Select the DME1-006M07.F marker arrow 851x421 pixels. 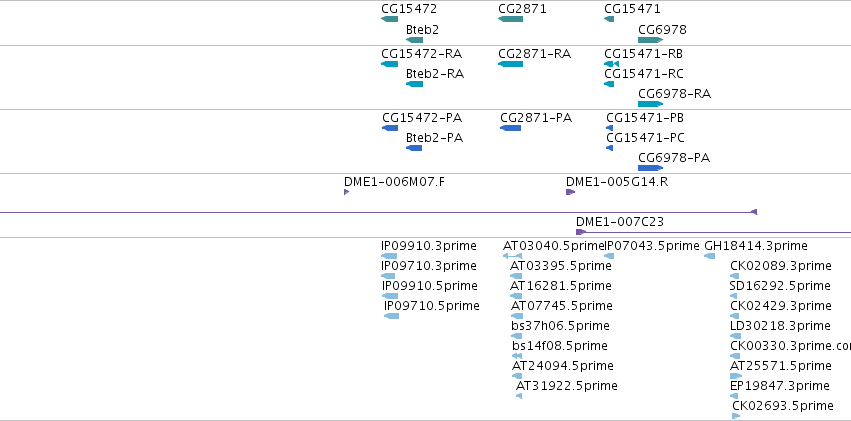click(x=347, y=192)
